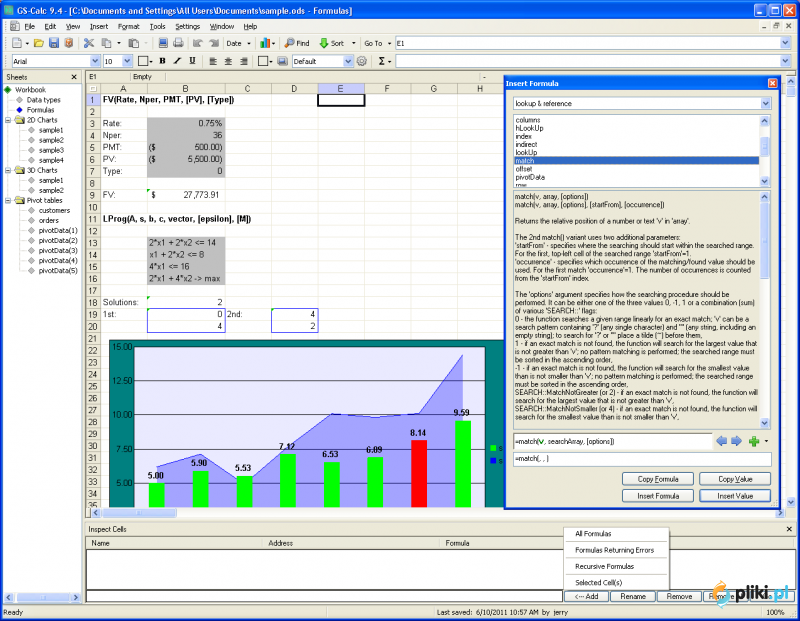Open the function category dropdown lookup & reference
800x621 pixels.
(x=765, y=104)
